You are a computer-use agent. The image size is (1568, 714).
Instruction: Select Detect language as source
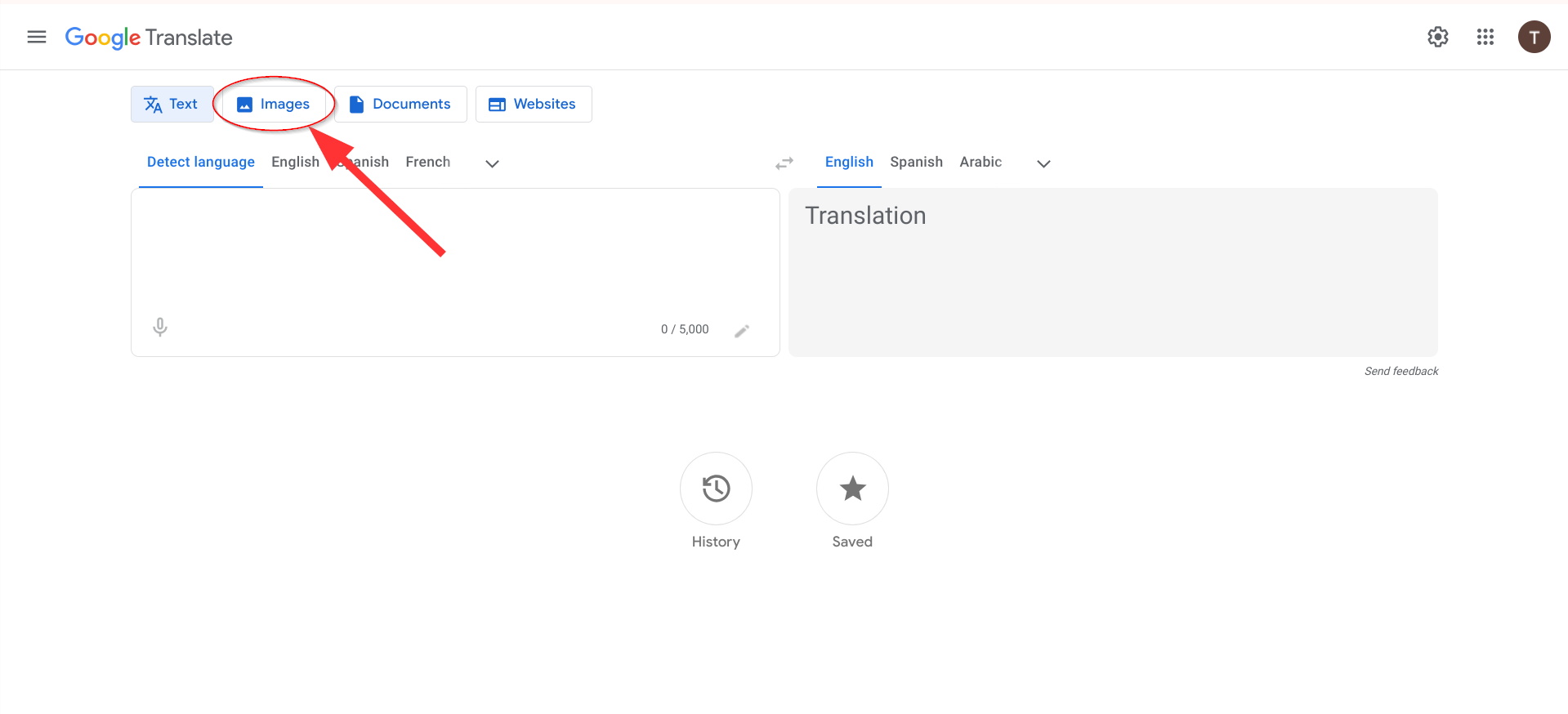201,162
